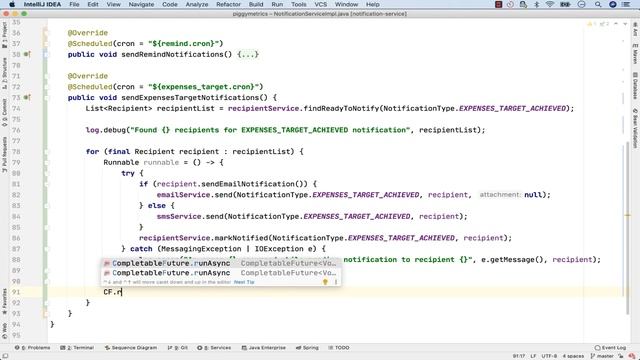Open the Spring panel

pyautogui.click(x=307, y=348)
